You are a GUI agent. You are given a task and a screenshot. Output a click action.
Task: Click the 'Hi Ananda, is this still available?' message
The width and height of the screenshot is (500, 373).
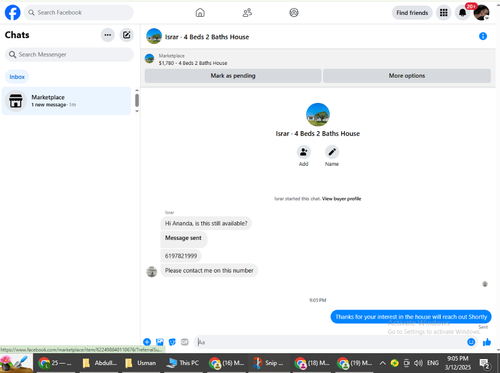tap(206, 223)
